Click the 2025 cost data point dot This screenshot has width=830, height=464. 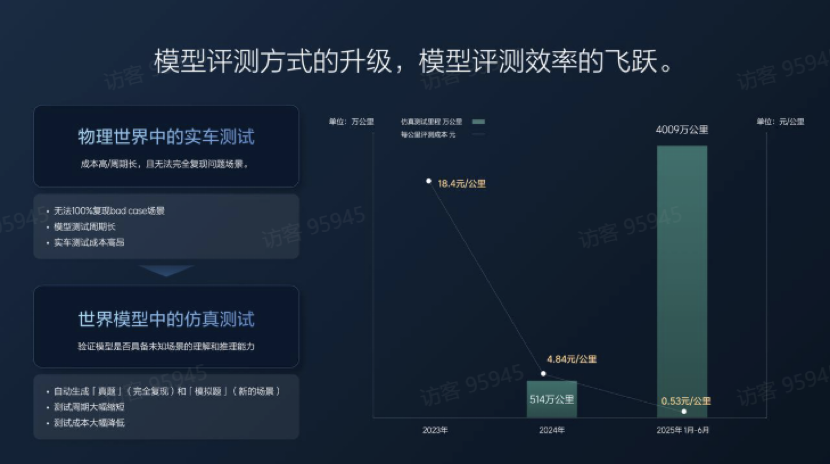pyautogui.click(x=684, y=411)
